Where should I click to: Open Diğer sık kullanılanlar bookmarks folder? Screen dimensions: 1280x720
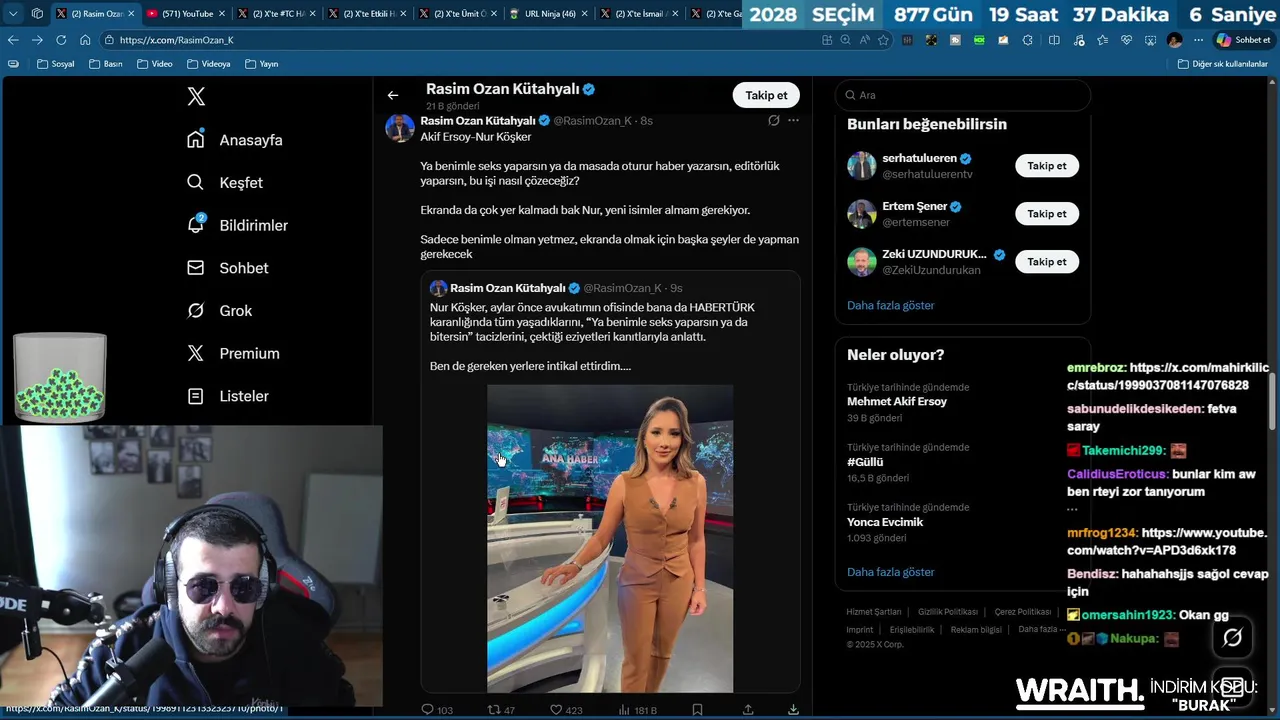pyautogui.click(x=1223, y=64)
